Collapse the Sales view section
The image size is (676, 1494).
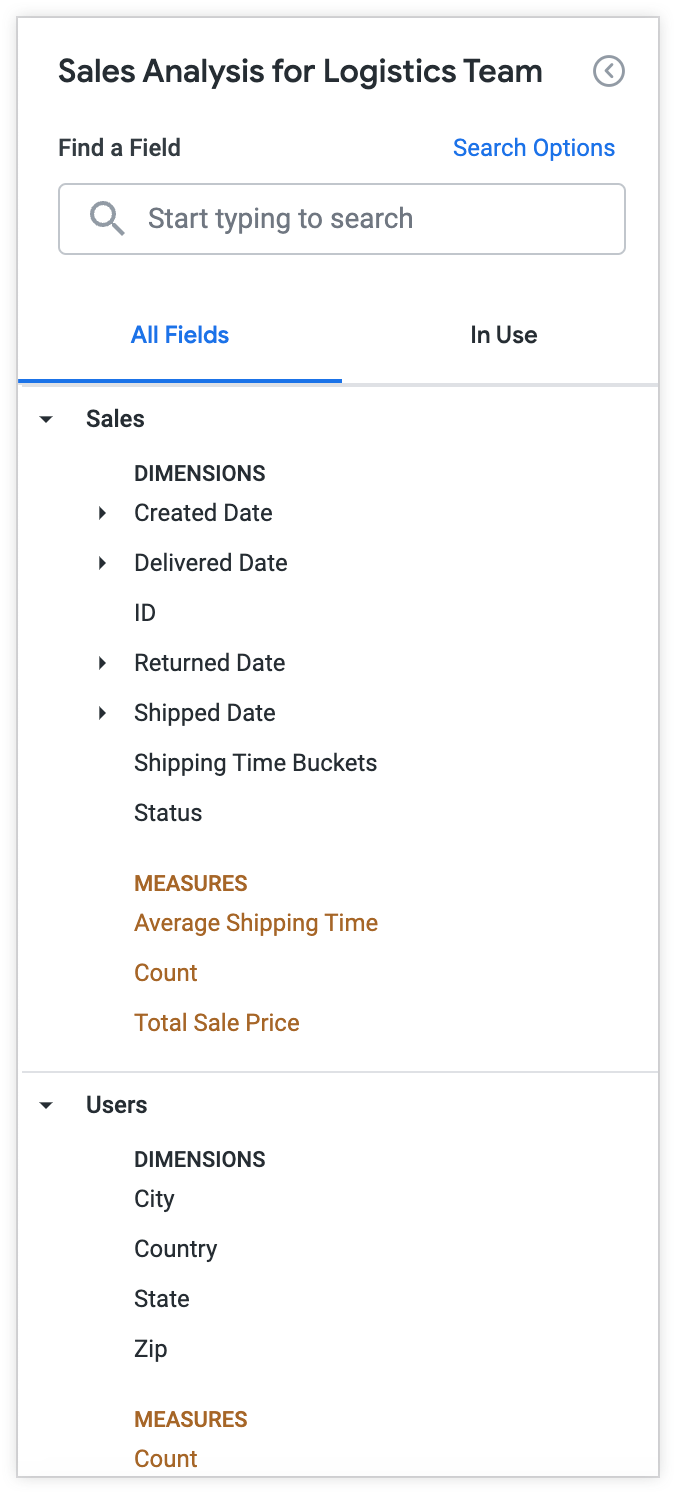tap(45, 419)
